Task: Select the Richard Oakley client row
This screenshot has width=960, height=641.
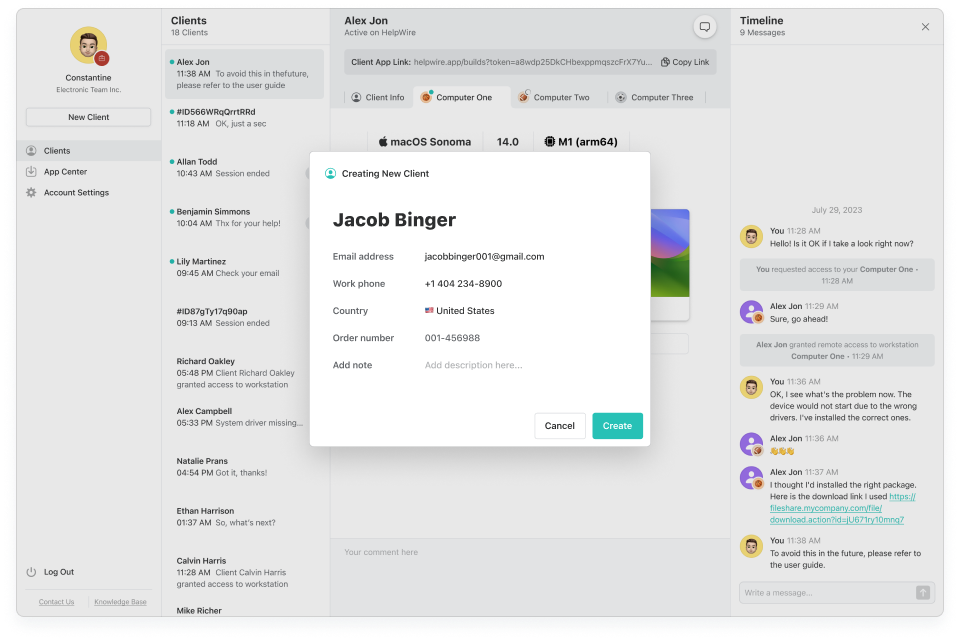Action: [x=244, y=373]
